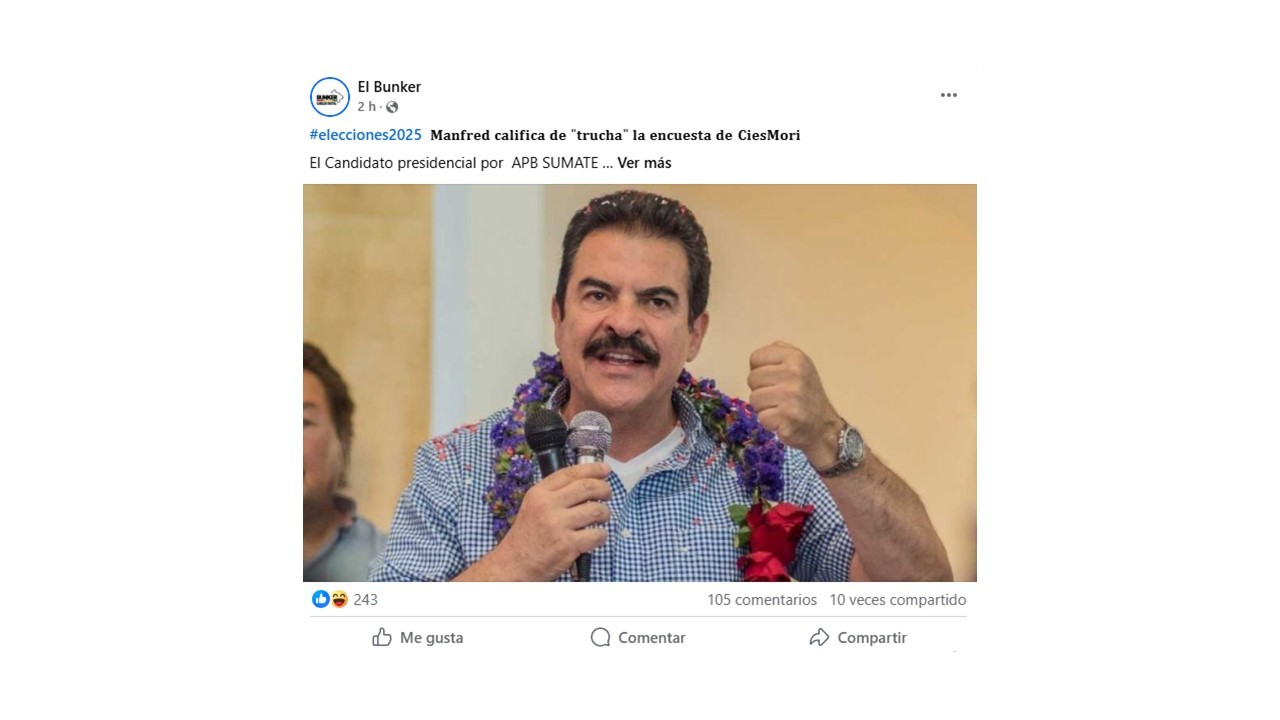Click the 2 h post timestamp
The width and height of the screenshot is (1280, 720).
click(x=367, y=107)
